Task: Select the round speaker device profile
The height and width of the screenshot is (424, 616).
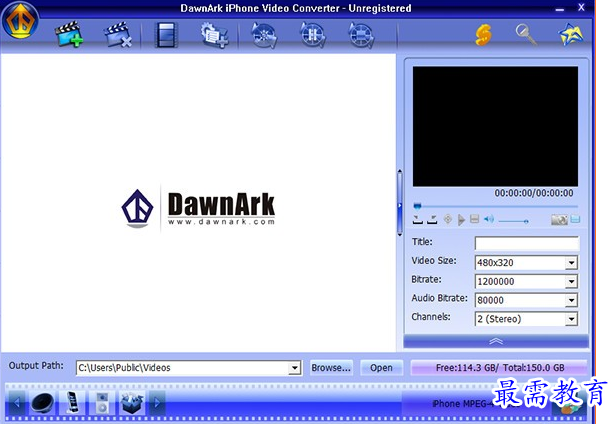Action: click(x=42, y=403)
